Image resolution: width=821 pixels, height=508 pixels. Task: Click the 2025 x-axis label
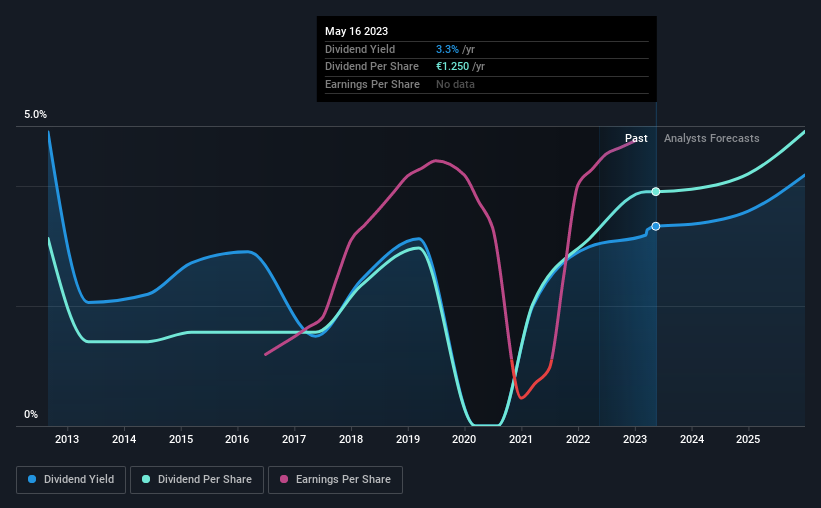point(748,439)
